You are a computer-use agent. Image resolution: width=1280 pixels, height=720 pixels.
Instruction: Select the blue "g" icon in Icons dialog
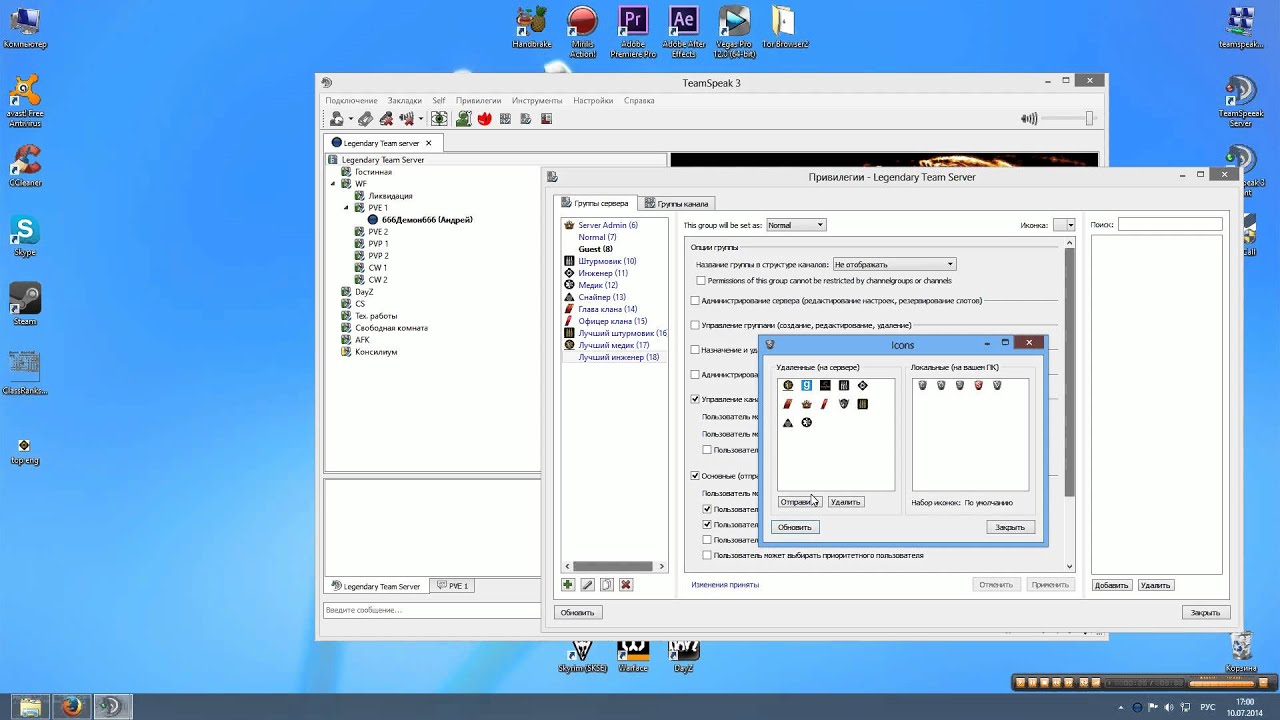806,386
